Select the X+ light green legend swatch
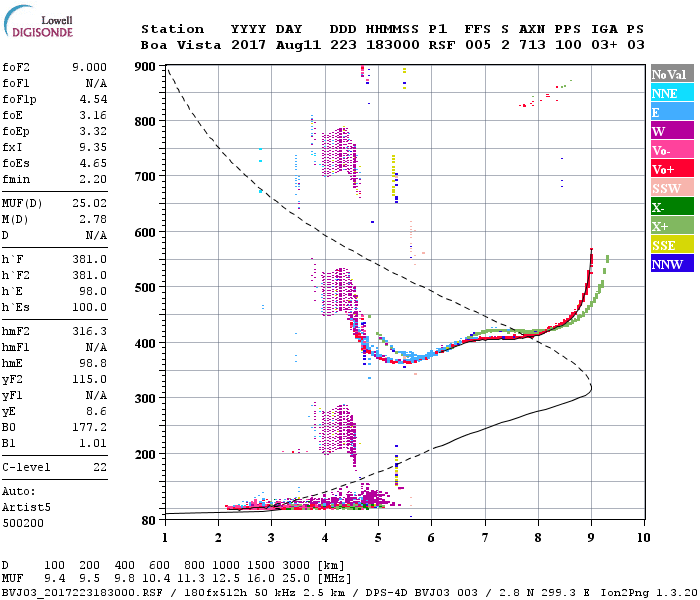Screen dimensions: 700x600 click(x=672, y=225)
